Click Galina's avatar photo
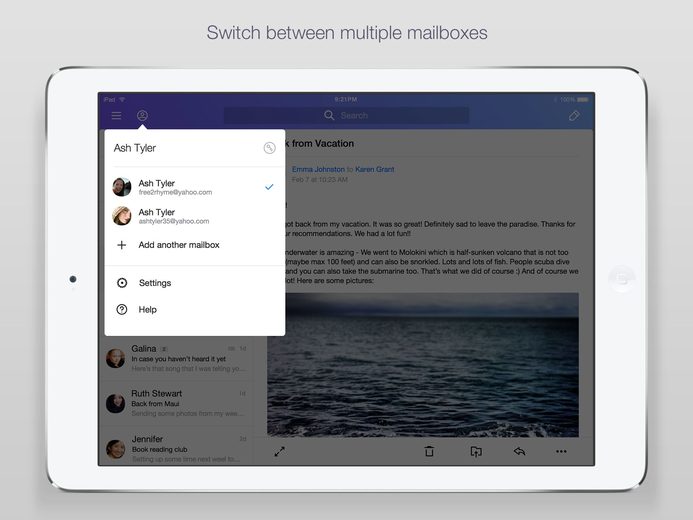The width and height of the screenshot is (693, 520). pyautogui.click(x=115, y=358)
